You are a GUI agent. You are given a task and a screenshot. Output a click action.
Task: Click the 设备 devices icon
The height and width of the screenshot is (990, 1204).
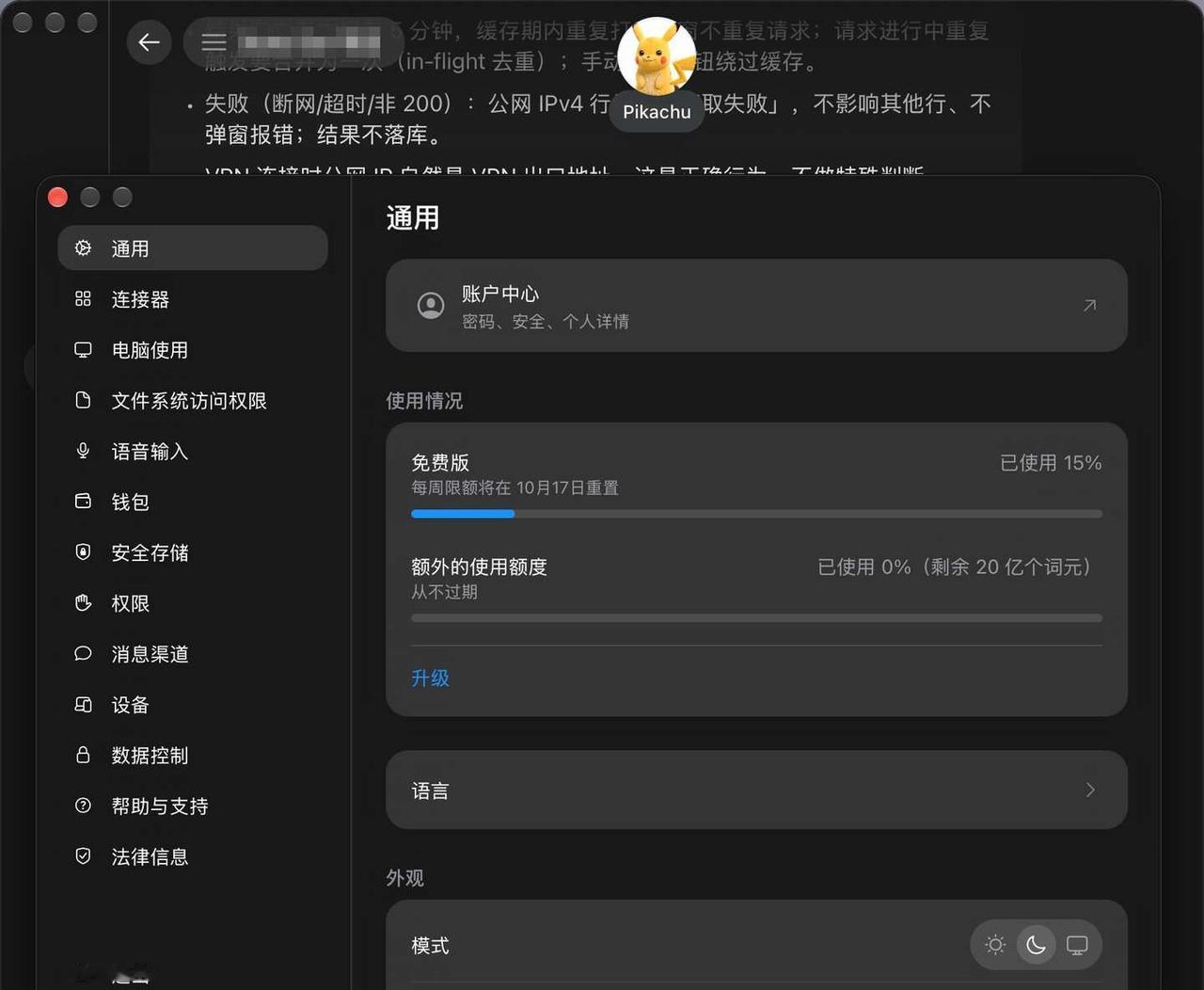click(x=83, y=704)
